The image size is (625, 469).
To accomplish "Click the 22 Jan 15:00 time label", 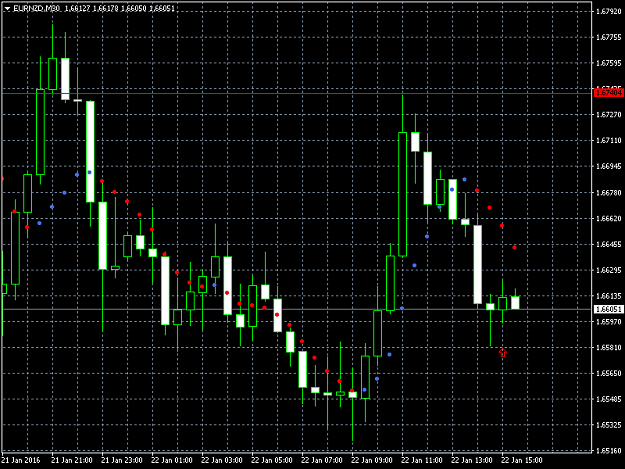I will coord(522,460).
